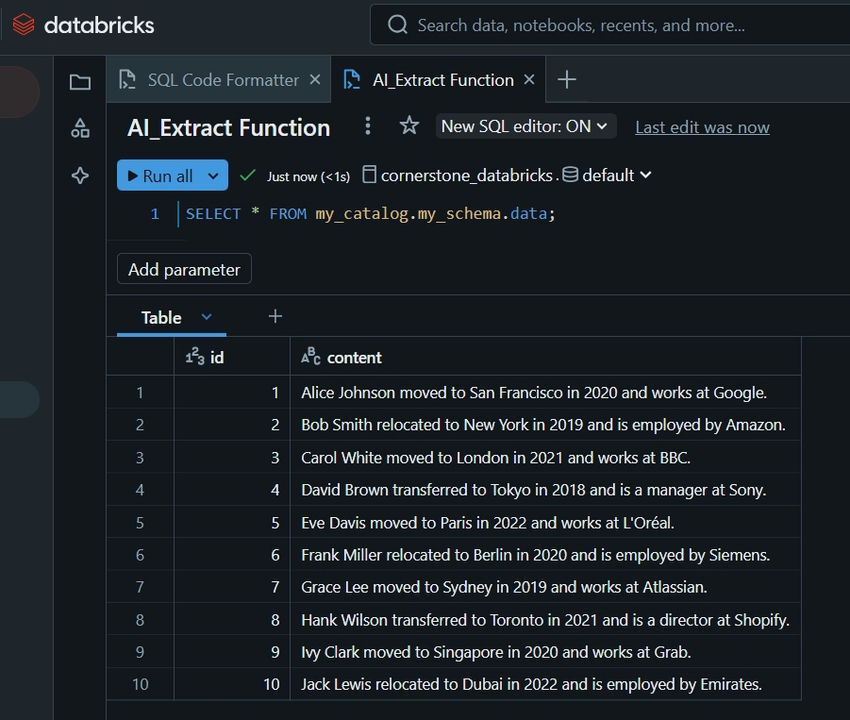This screenshot has height=720, width=850.
Task: Close the AI_Extract Function tab
Action: (x=529, y=80)
